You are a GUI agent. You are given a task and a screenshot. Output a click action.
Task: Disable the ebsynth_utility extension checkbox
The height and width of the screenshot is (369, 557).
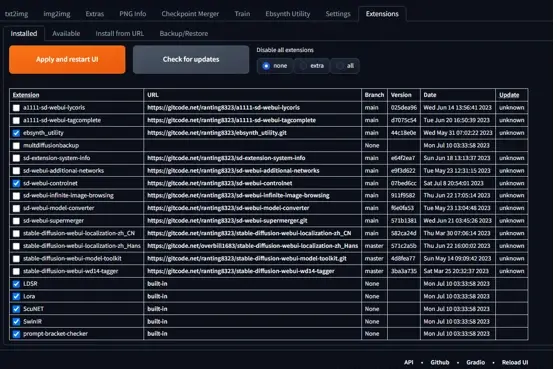coord(16,133)
